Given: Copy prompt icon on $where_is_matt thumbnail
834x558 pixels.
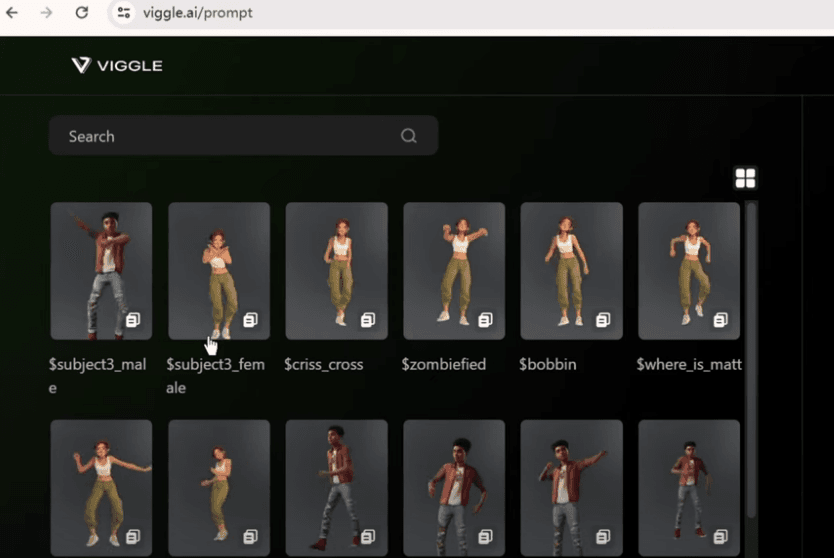Looking at the screenshot, I should point(720,320).
